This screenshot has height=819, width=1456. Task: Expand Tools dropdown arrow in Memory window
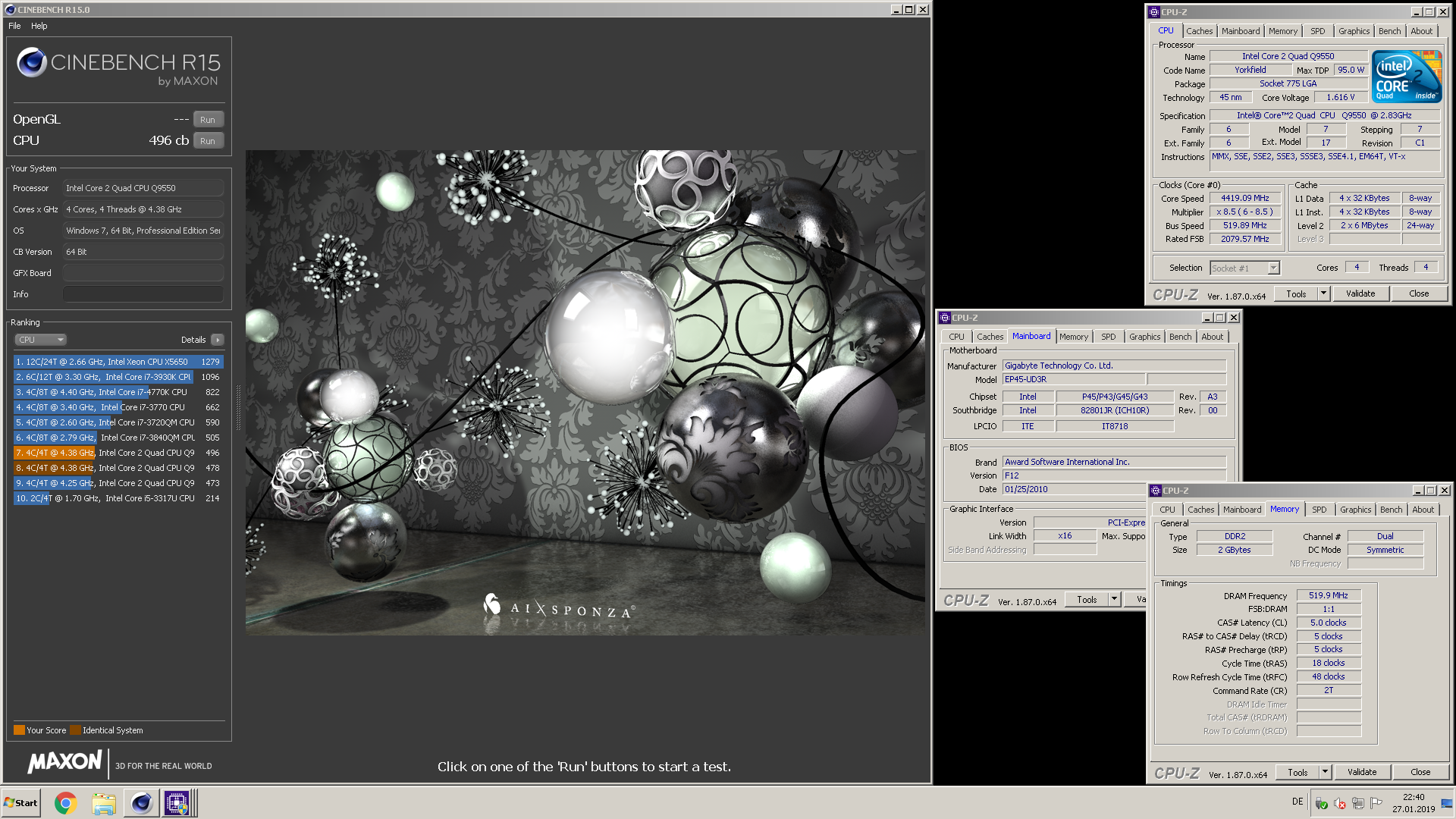click(1325, 772)
